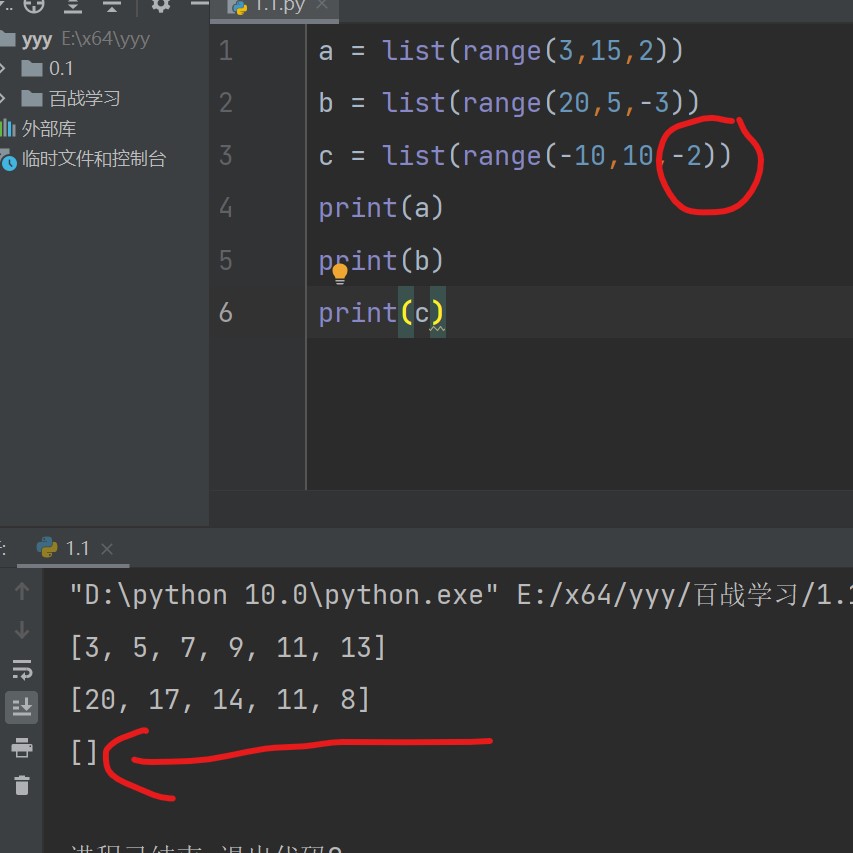The width and height of the screenshot is (853, 853).
Task: Click 'print(b)' statement
Action: [x=381, y=261]
